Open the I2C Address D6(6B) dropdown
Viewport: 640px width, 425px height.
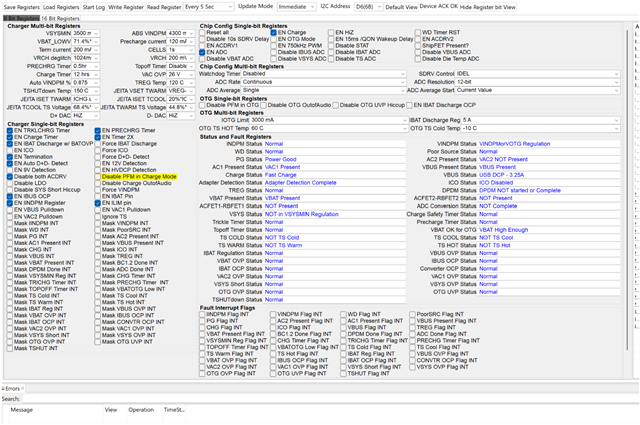pyautogui.click(x=368, y=7)
